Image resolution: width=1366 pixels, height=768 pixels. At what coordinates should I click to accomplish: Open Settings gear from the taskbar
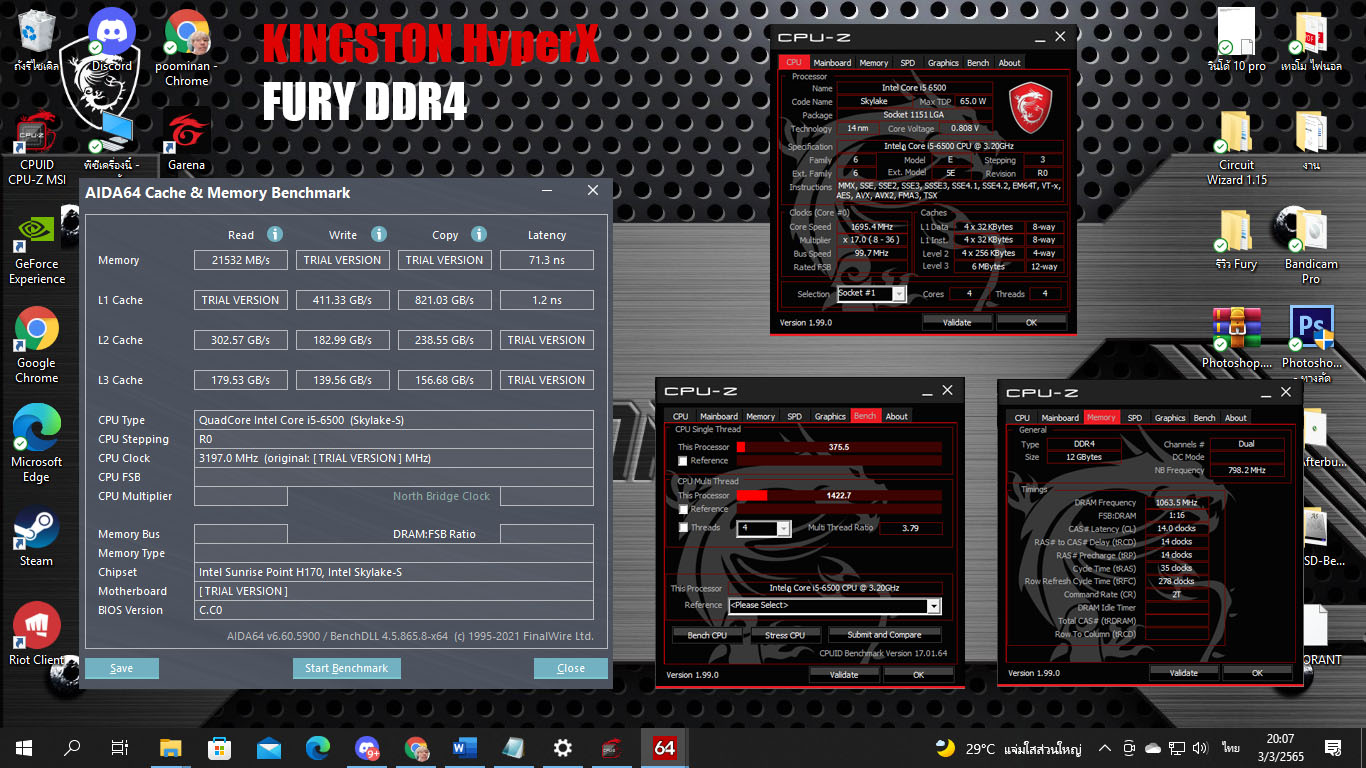563,747
